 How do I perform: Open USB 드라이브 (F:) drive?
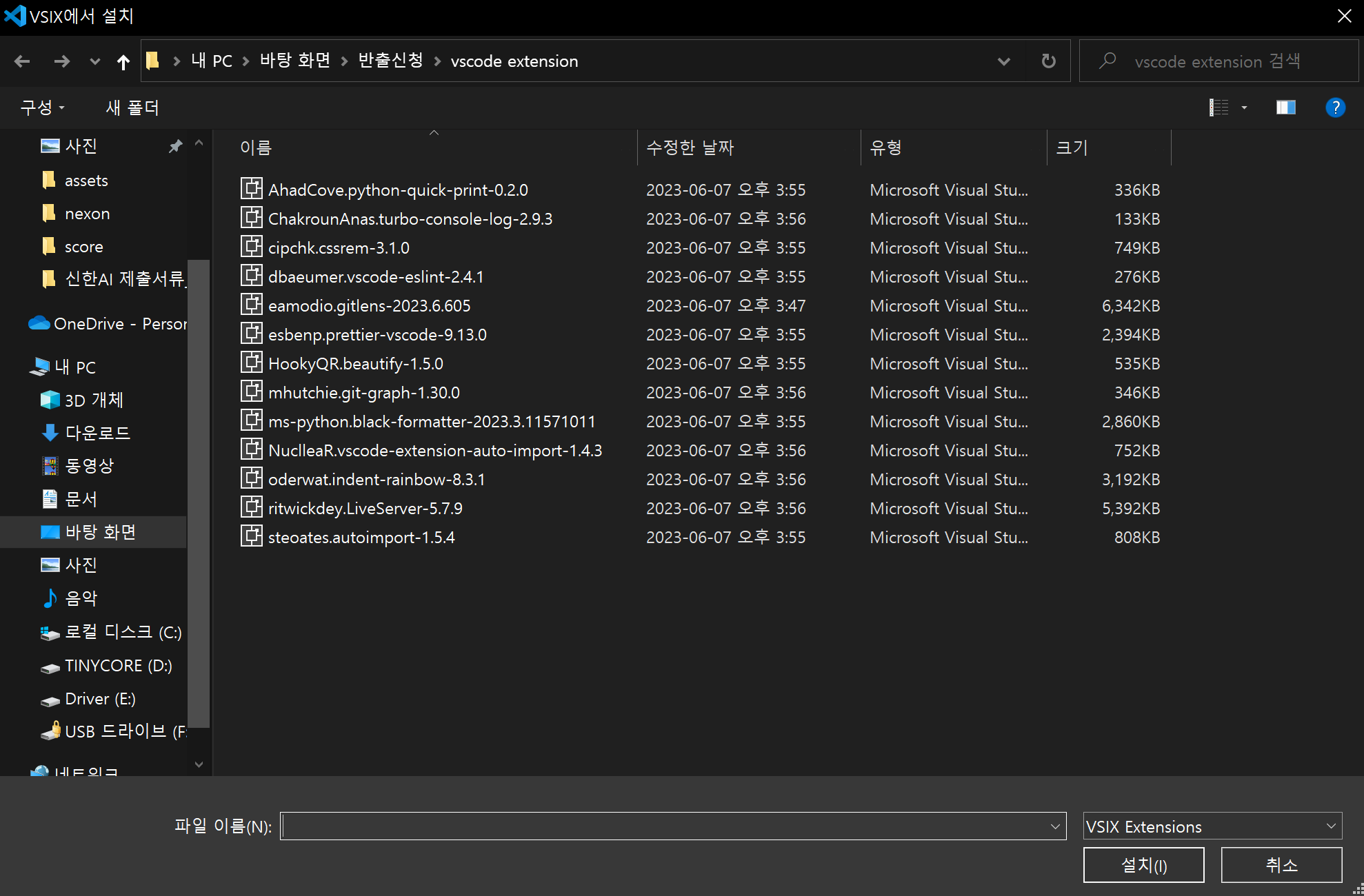pos(125,732)
